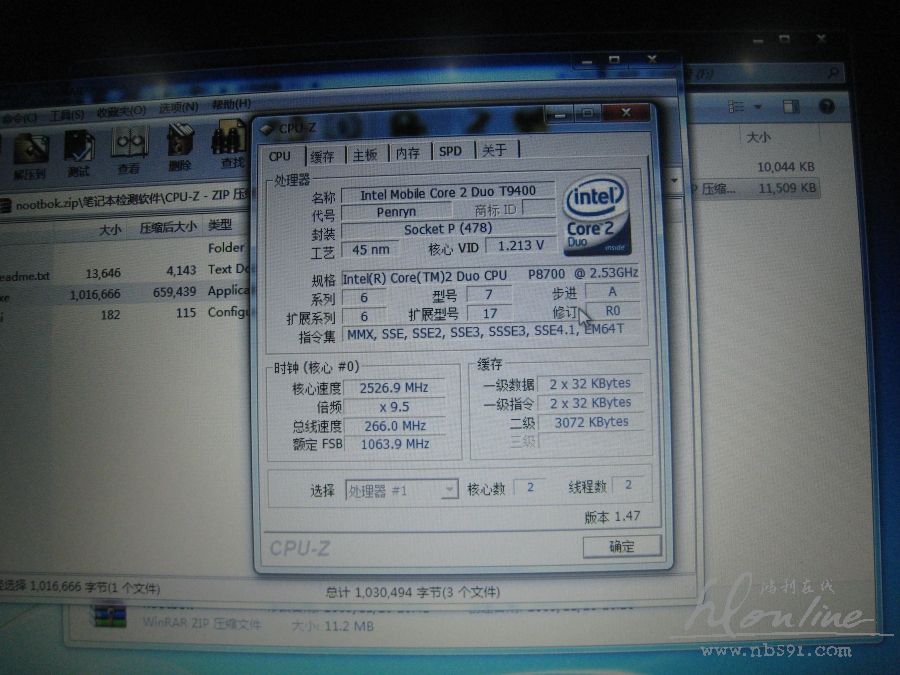Open the 内存 tab in CPU-Z
900x675 pixels.
[x=407, y=153]
